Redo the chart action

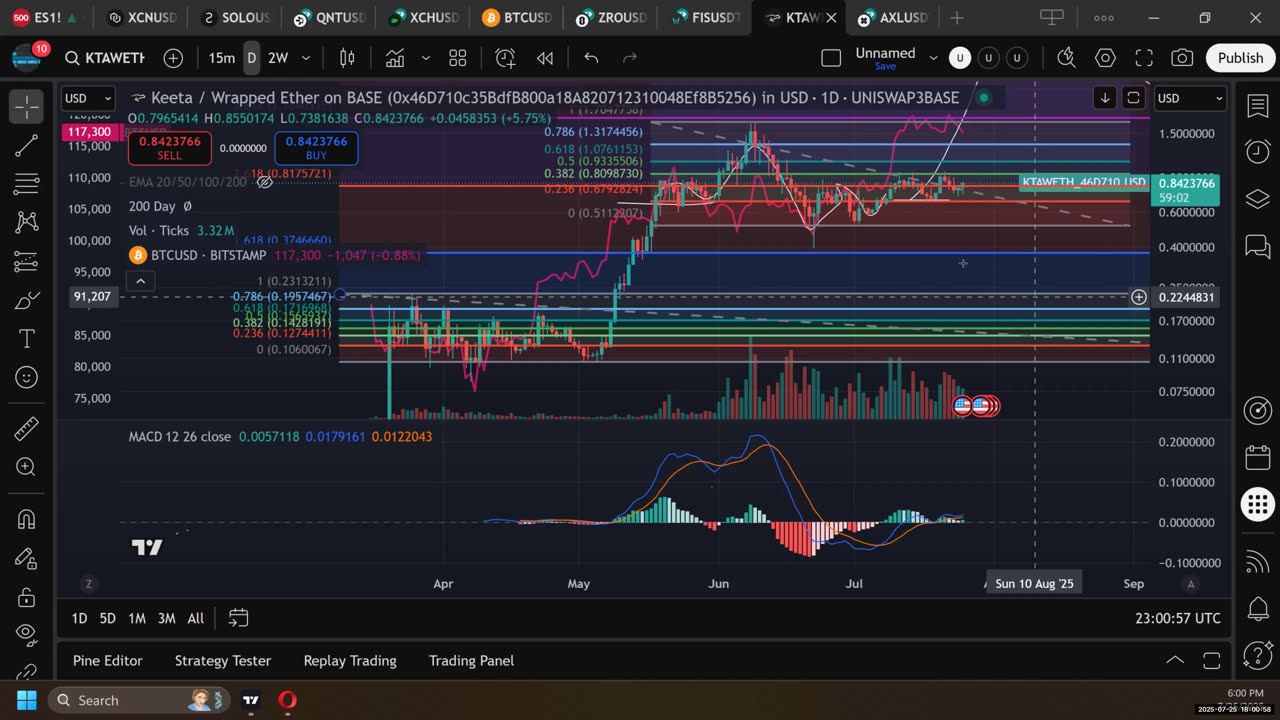tap(630, 58)
